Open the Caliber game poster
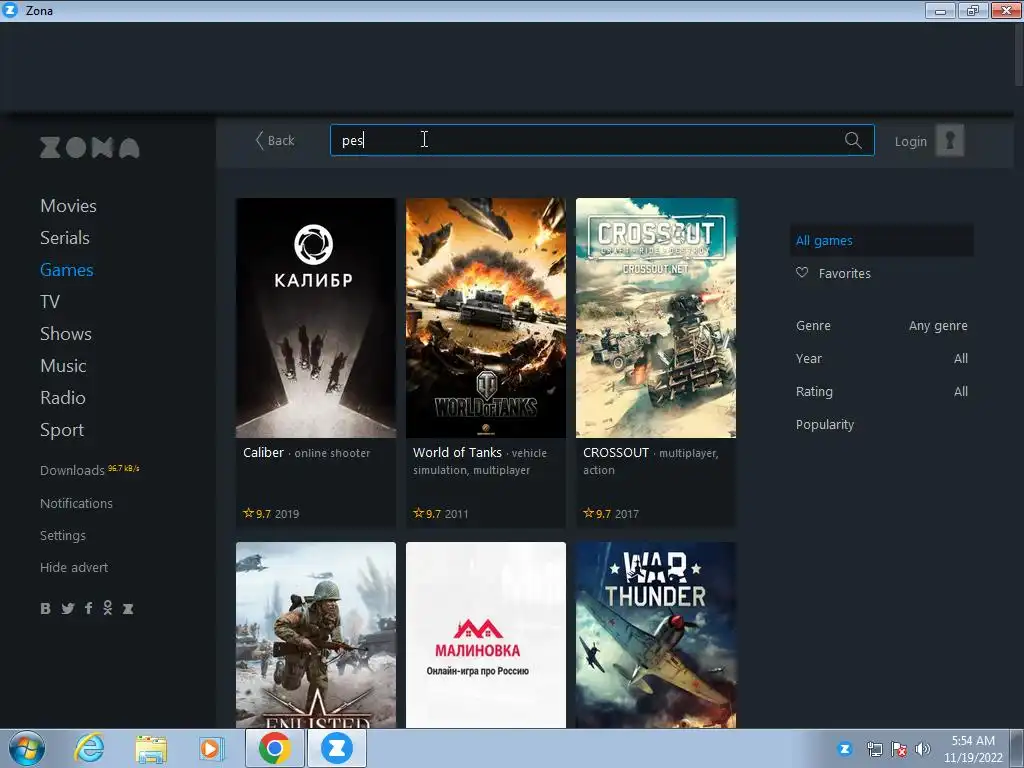The height and width of the screenshot is (768, 1024). (316, 318)
